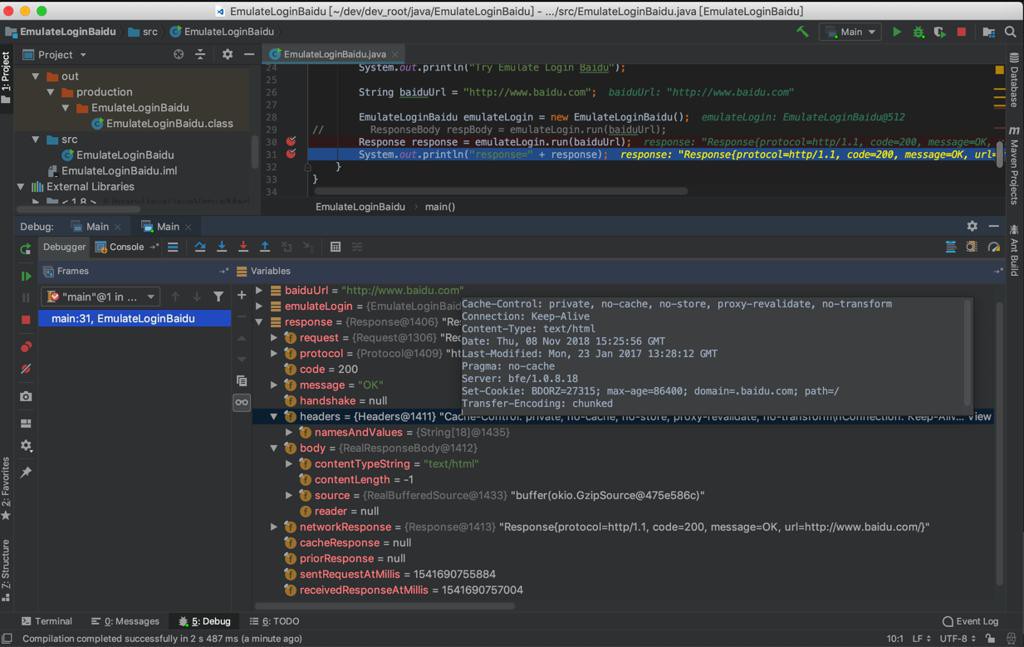Open Search Everywhere magnifier

(1010, 31)
